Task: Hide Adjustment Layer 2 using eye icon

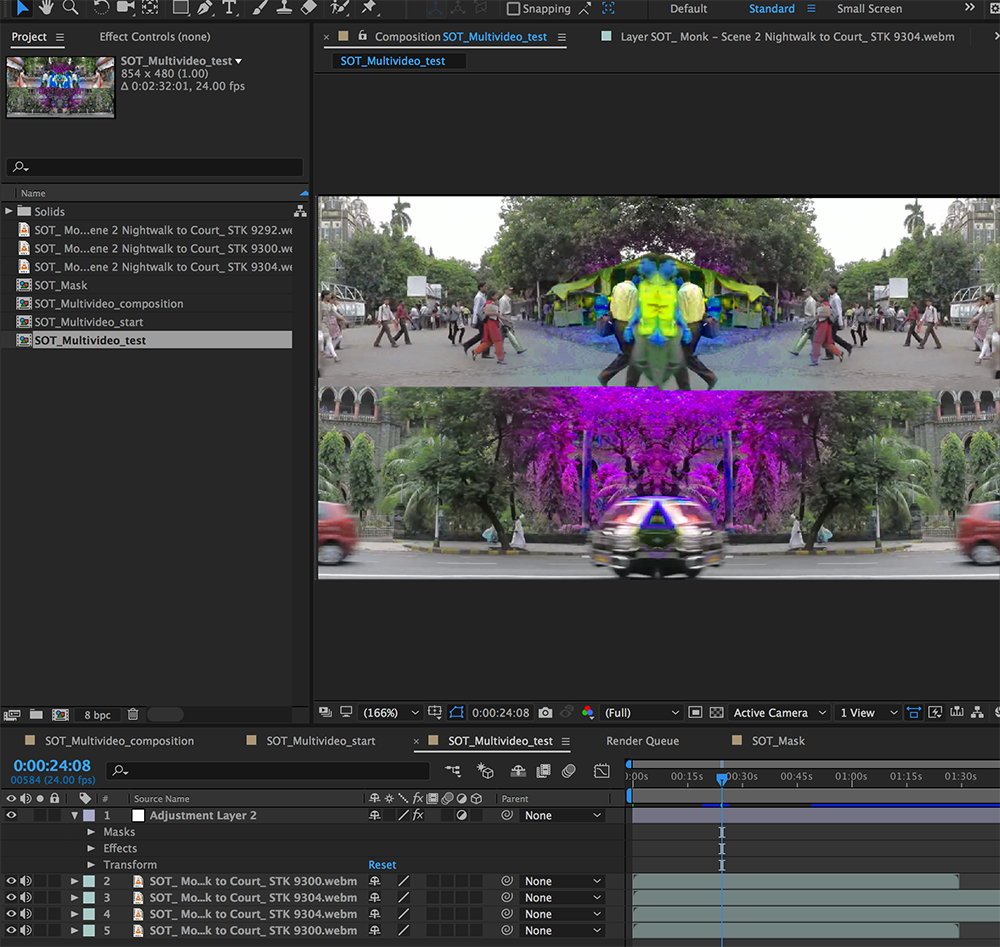Action: pos(12,816)
